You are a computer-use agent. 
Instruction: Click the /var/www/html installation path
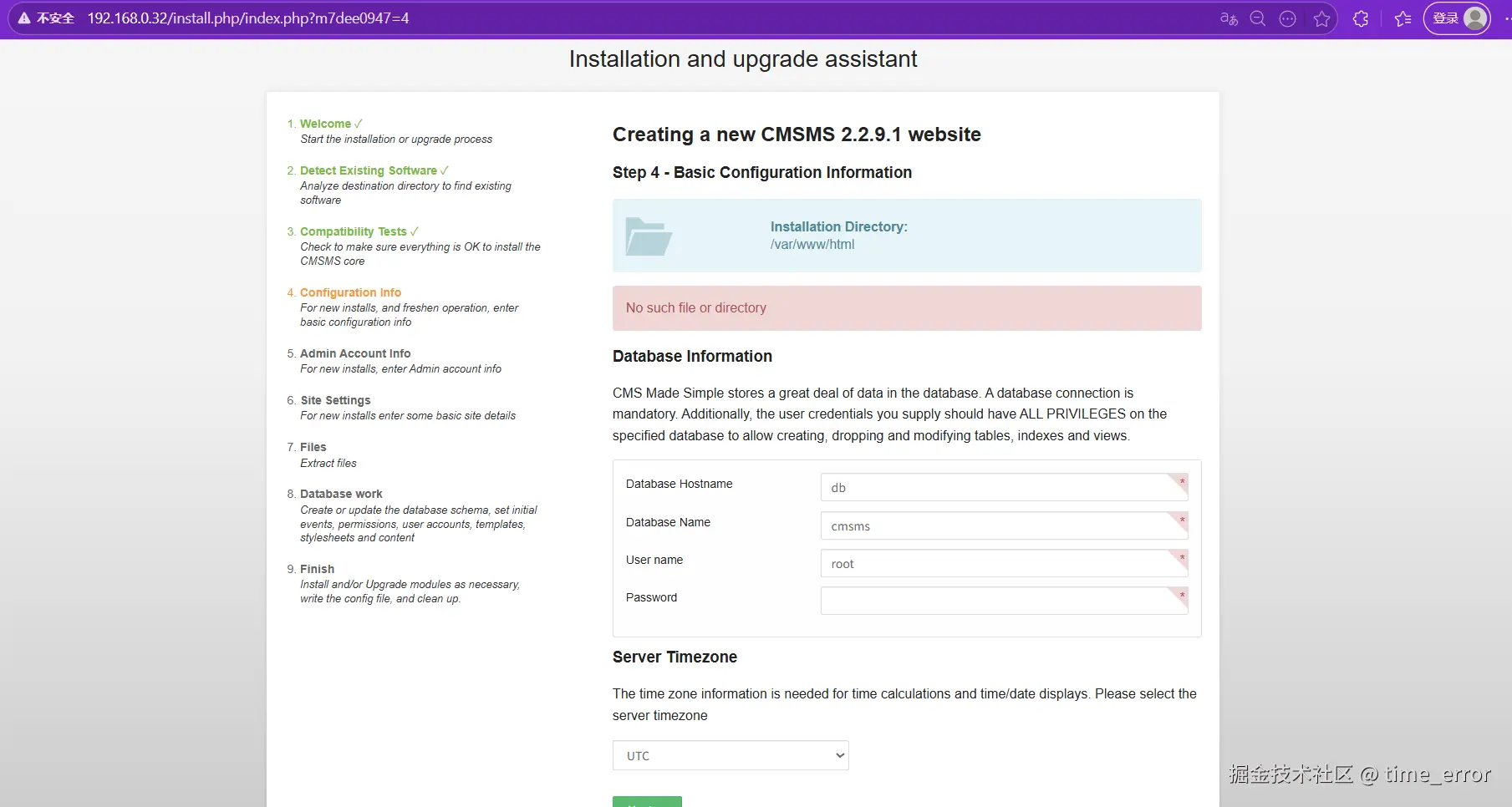pyautogui.click(x=812, y=245)
